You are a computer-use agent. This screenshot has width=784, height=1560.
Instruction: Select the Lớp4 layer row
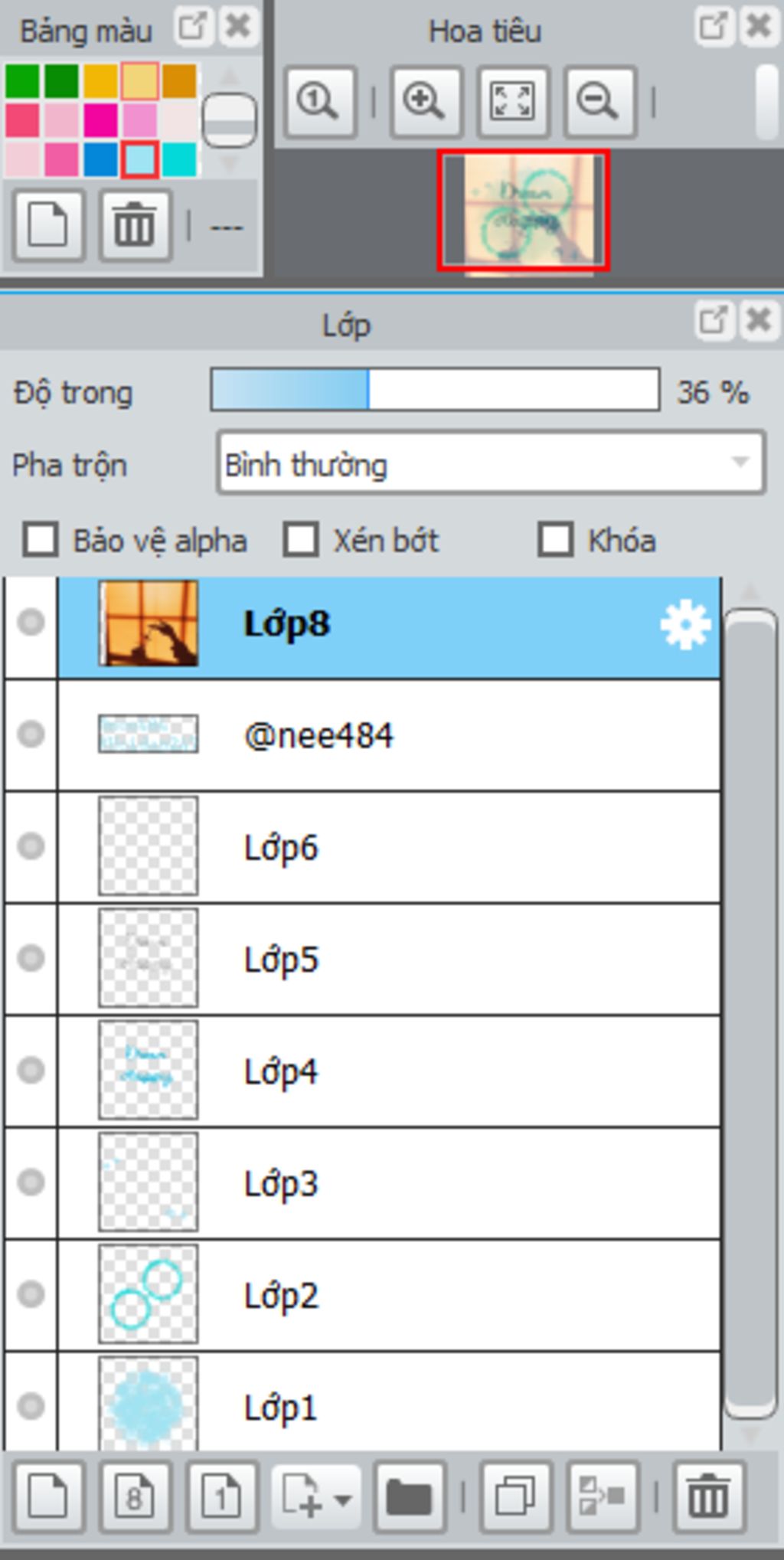(x=389, y=1071)
